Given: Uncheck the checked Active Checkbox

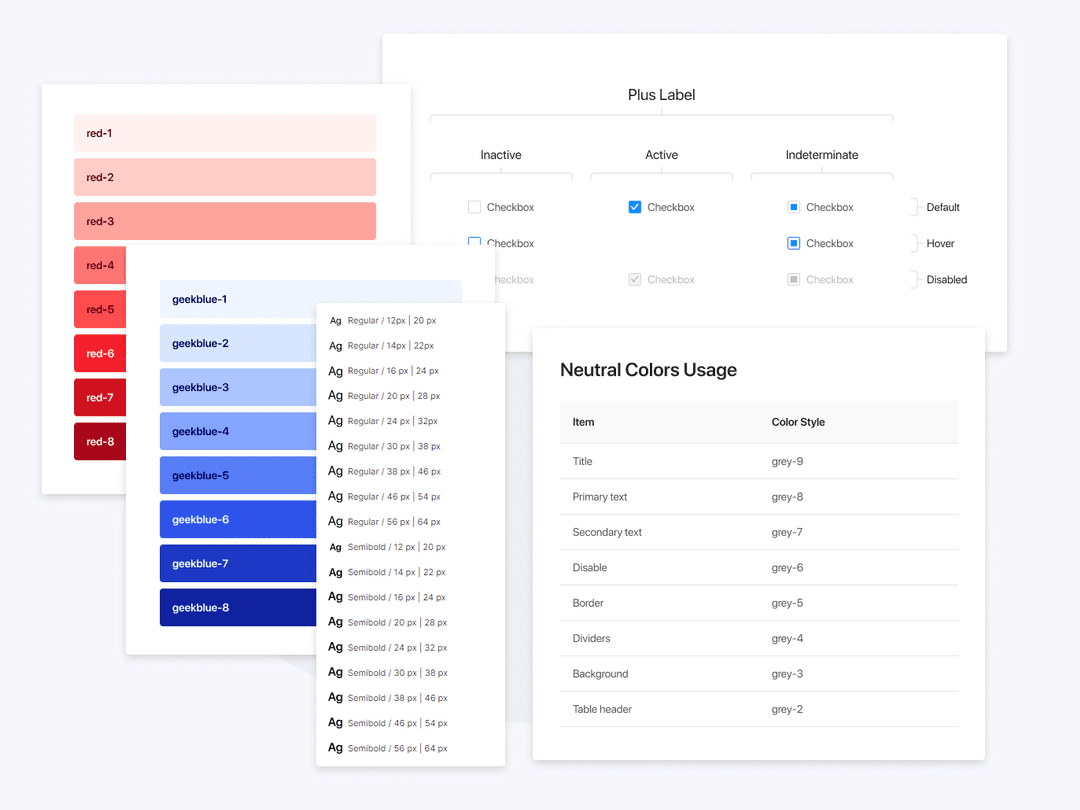Looking at the screenshot, I should tap(634, 207).
